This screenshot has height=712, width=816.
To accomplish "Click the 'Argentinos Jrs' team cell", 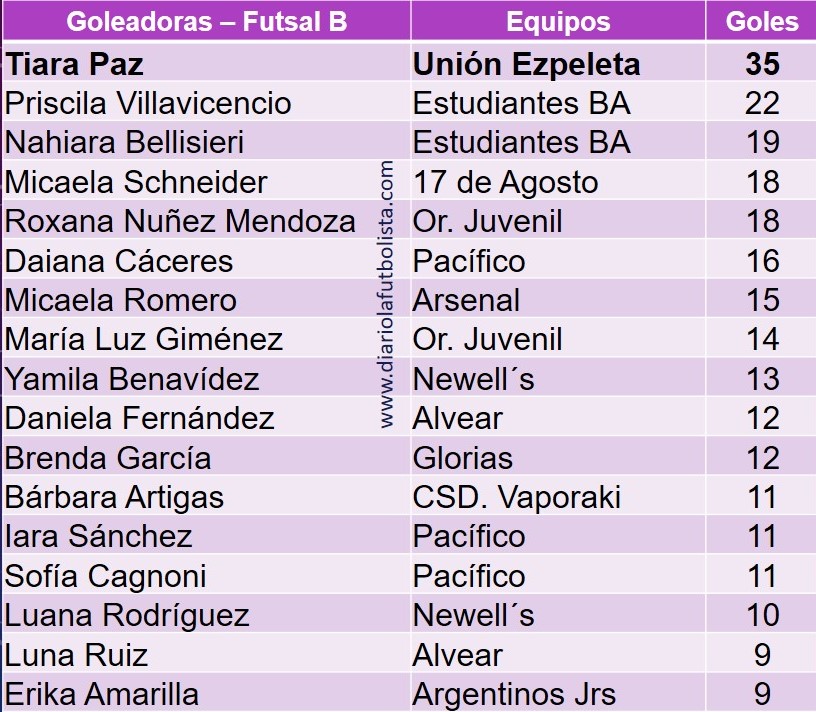I will point(514,694).
